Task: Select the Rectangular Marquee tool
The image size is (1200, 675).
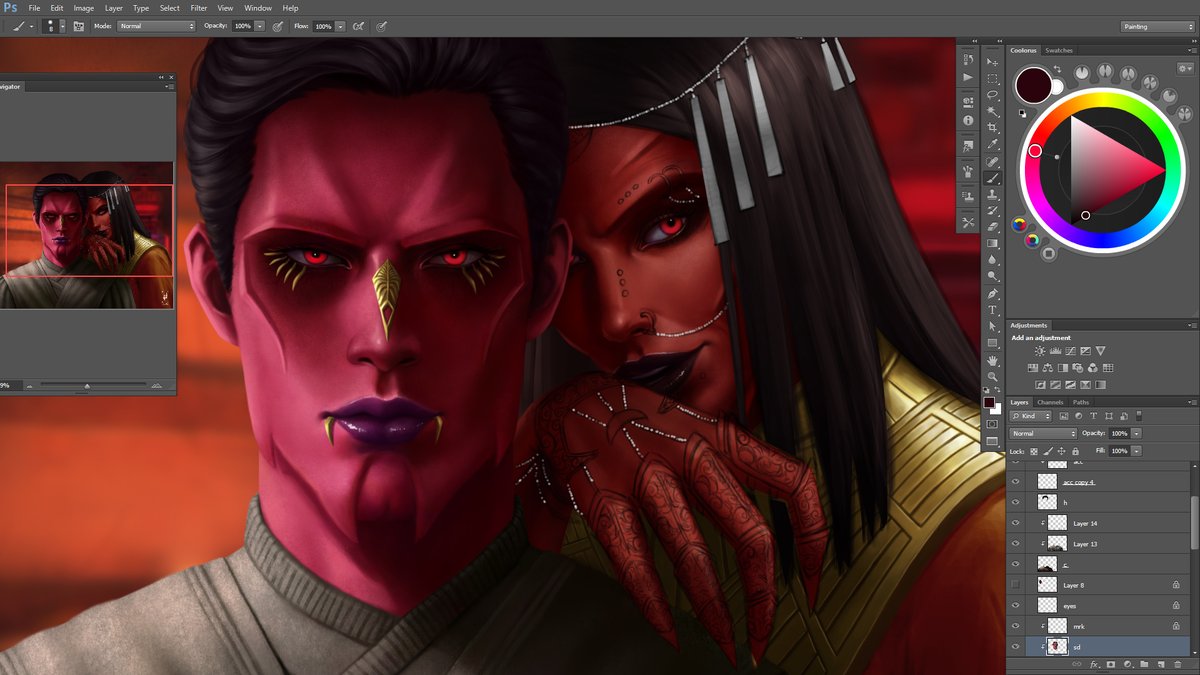Action: [992, 78]
